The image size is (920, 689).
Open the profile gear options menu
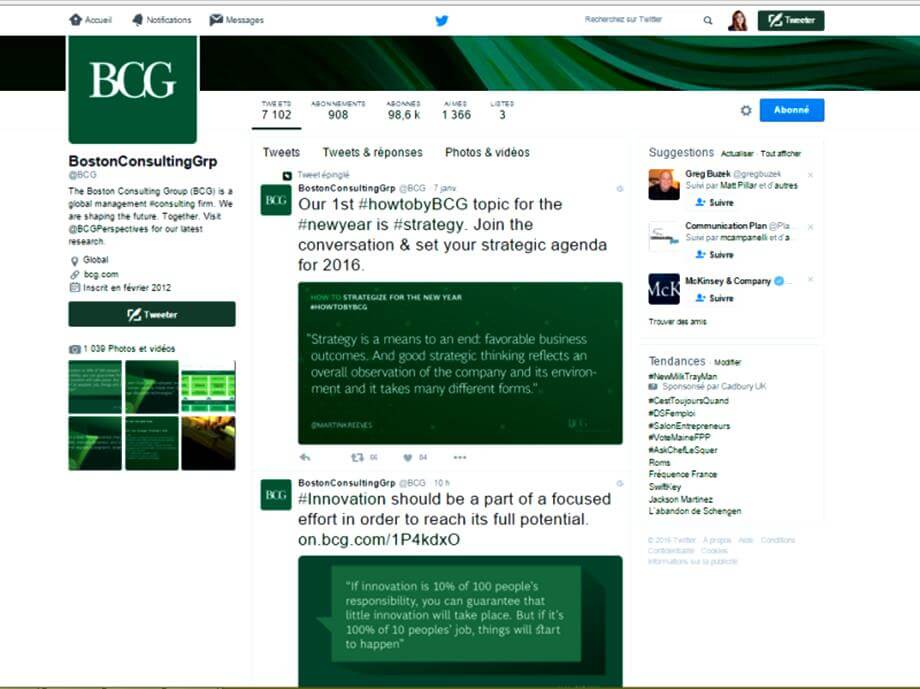coord(746,110)
